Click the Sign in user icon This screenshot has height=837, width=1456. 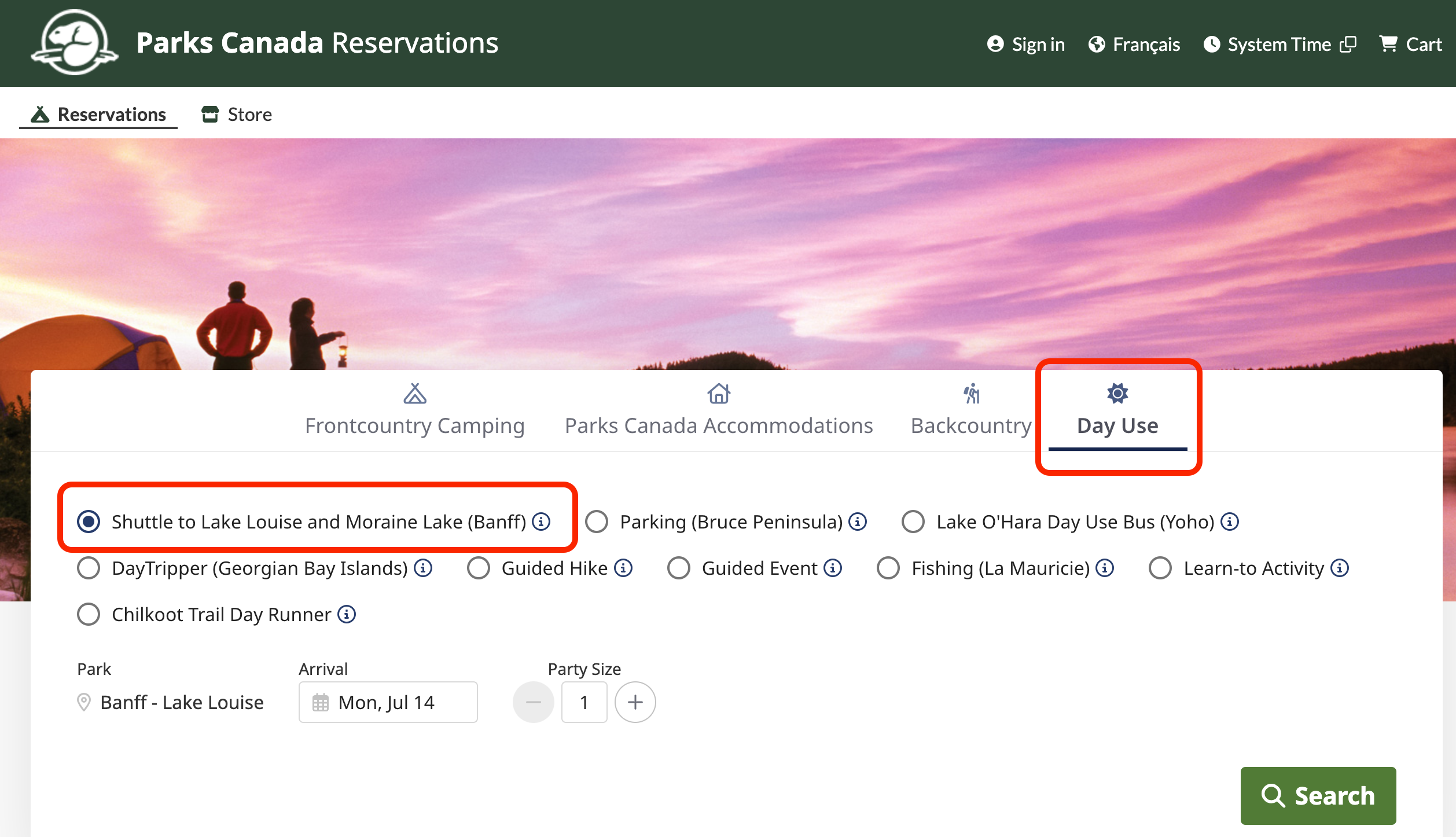pos(995,44)
